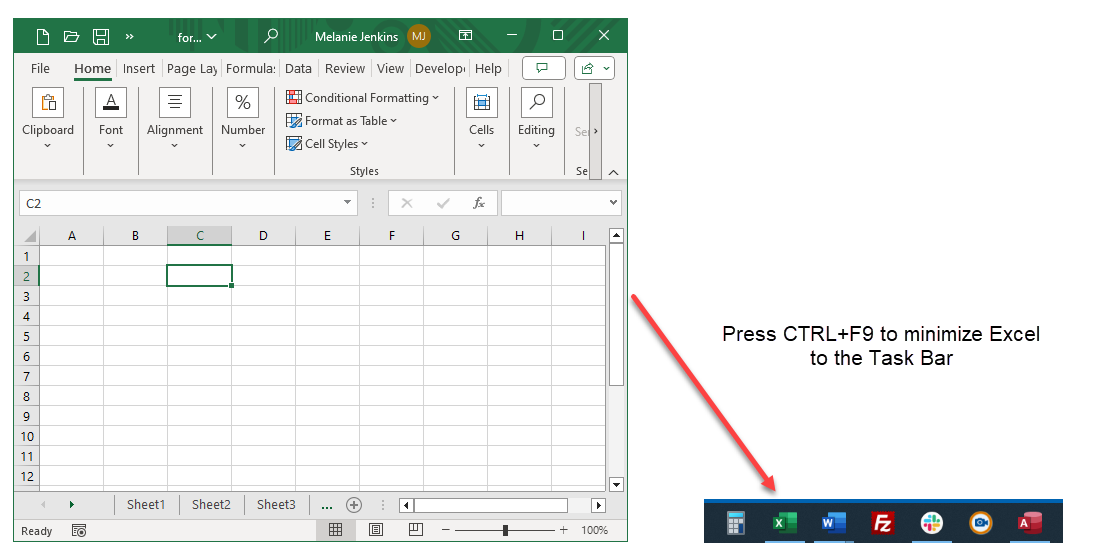Screen dimensions: 1109x558
Task: Expand more Quick Access Toolbar commands
Action: [129, 36]
